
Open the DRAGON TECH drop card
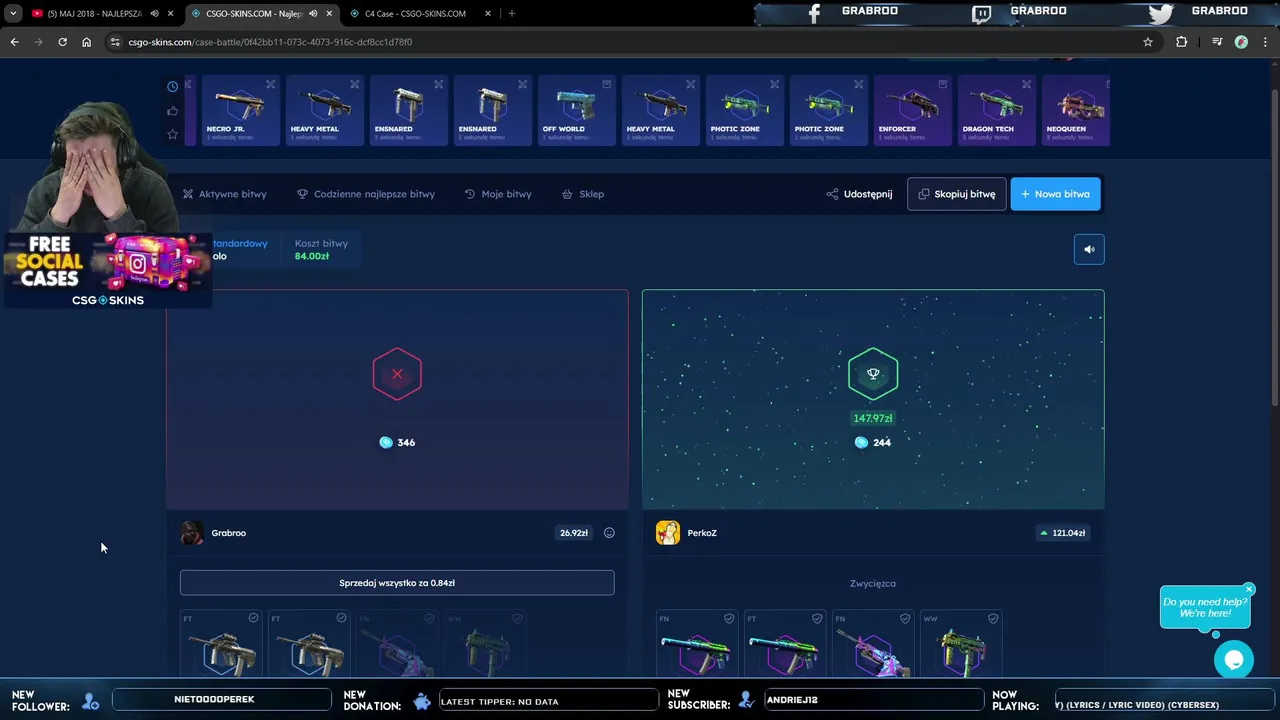[x=996, y=111]
